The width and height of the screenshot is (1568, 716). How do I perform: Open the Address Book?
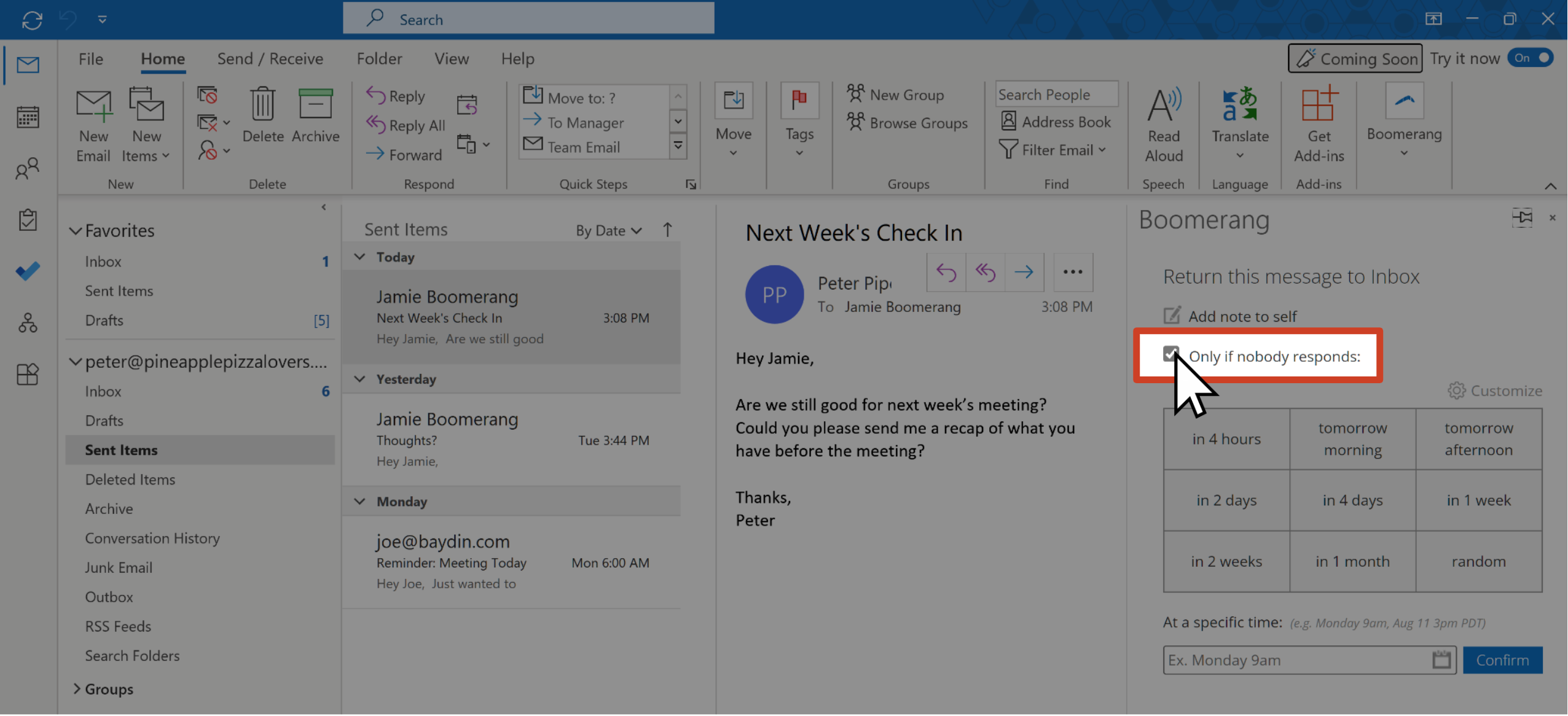pos(1056,122)
